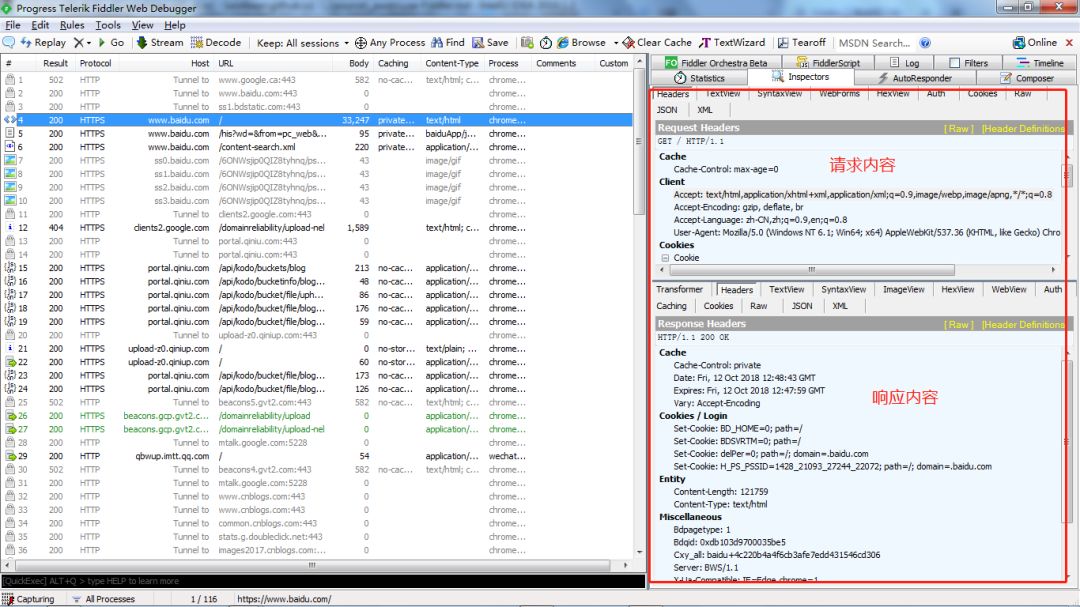Image resolution: width=1080 pixels, height=607 pixels.
Task: Click the Go resume button
Action: 111,43
